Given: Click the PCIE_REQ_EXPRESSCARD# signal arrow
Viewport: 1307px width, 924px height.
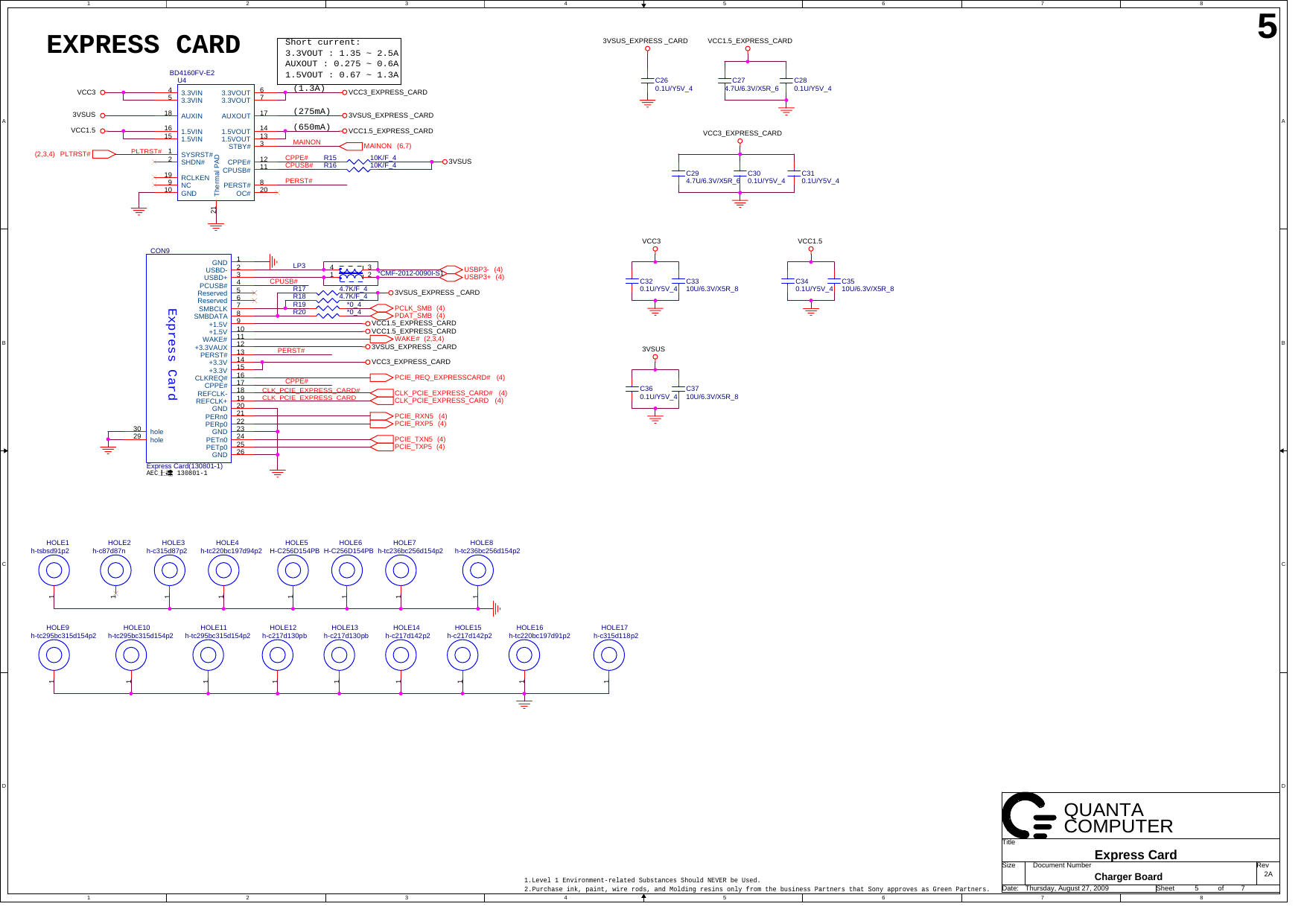Looking at the screenshot, I should [381, 377].
